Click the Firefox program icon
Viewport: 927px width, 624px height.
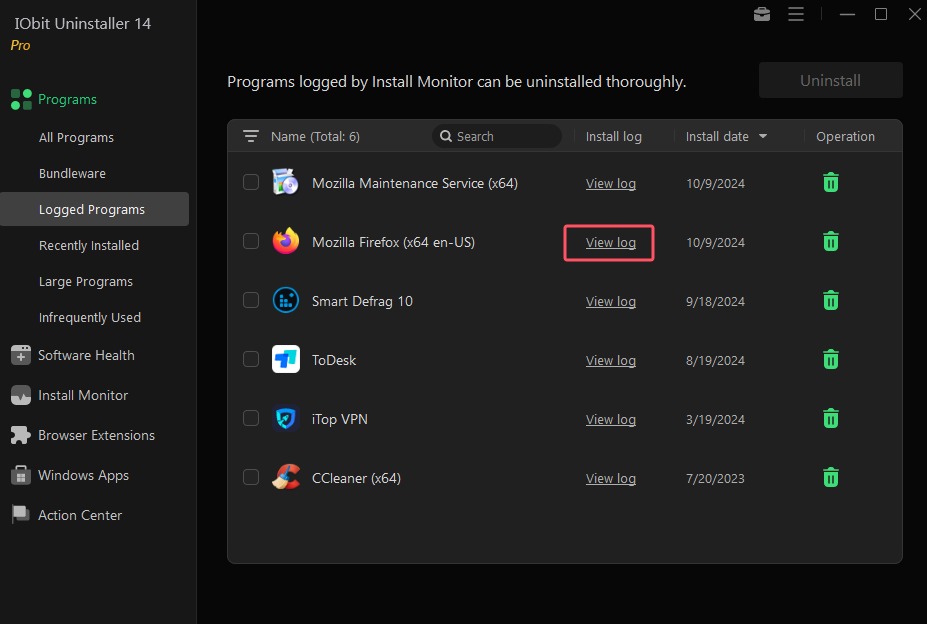[x=286, y=241]
